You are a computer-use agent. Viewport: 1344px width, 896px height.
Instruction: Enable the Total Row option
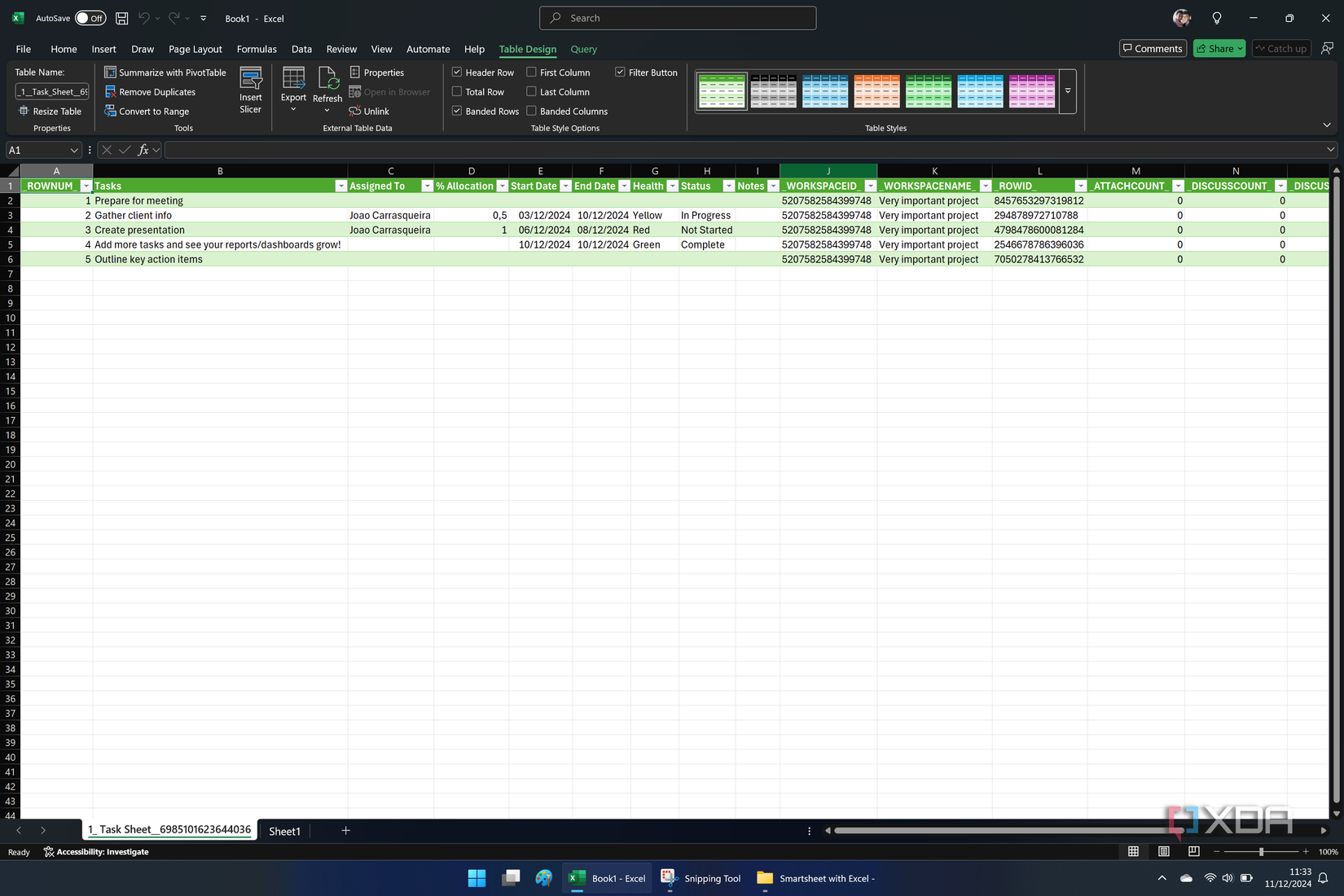(457, 91)
